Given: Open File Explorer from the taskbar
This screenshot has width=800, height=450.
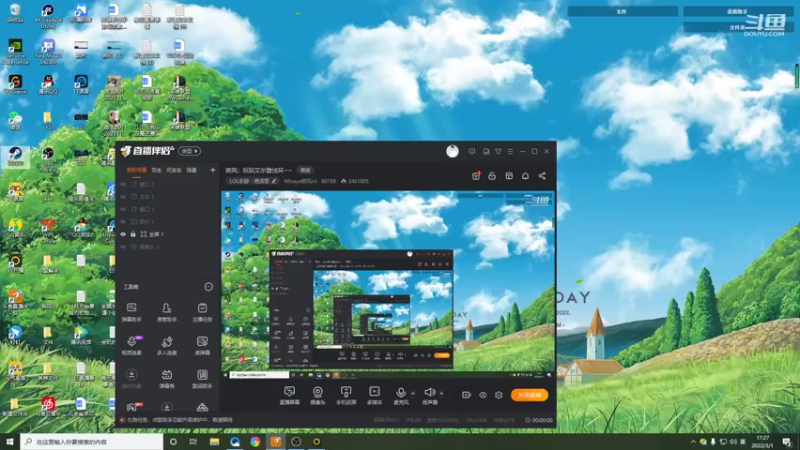Looking at the screenshot, I should coord(214,442).
